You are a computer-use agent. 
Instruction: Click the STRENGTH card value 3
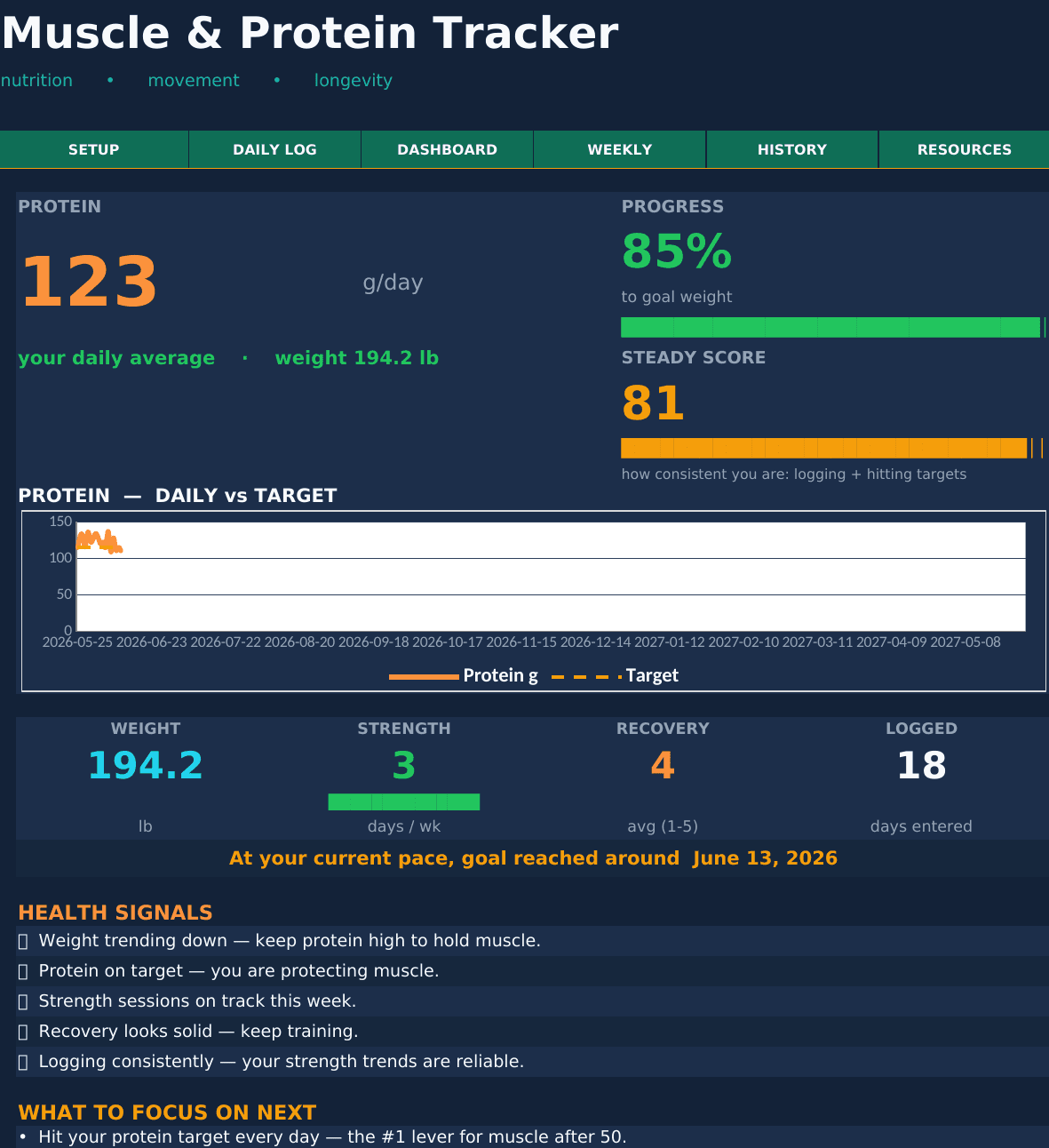point(404,765)
